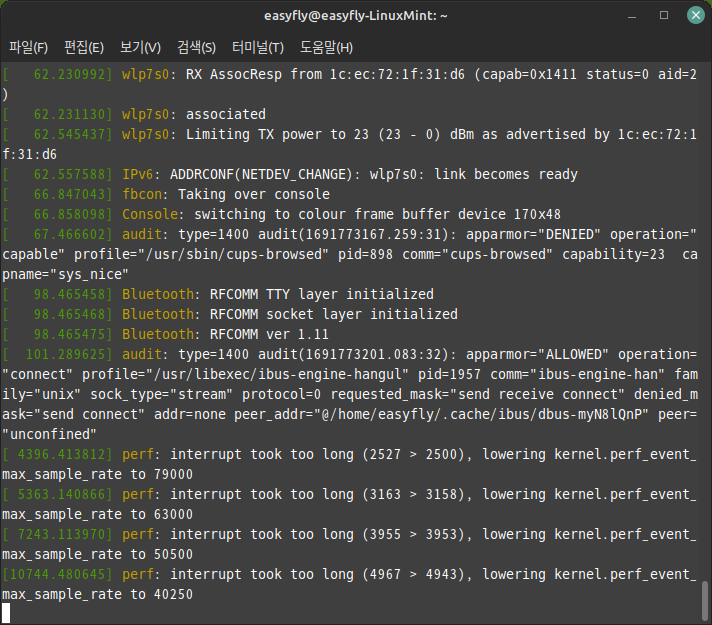
Task: Click the text pid=898
Action: (365, 254)
